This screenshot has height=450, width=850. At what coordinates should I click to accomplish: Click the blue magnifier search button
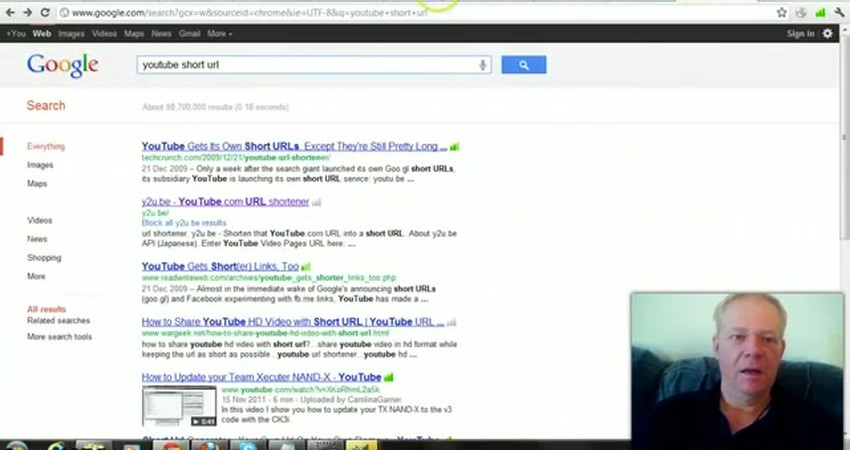pos(523,65)
